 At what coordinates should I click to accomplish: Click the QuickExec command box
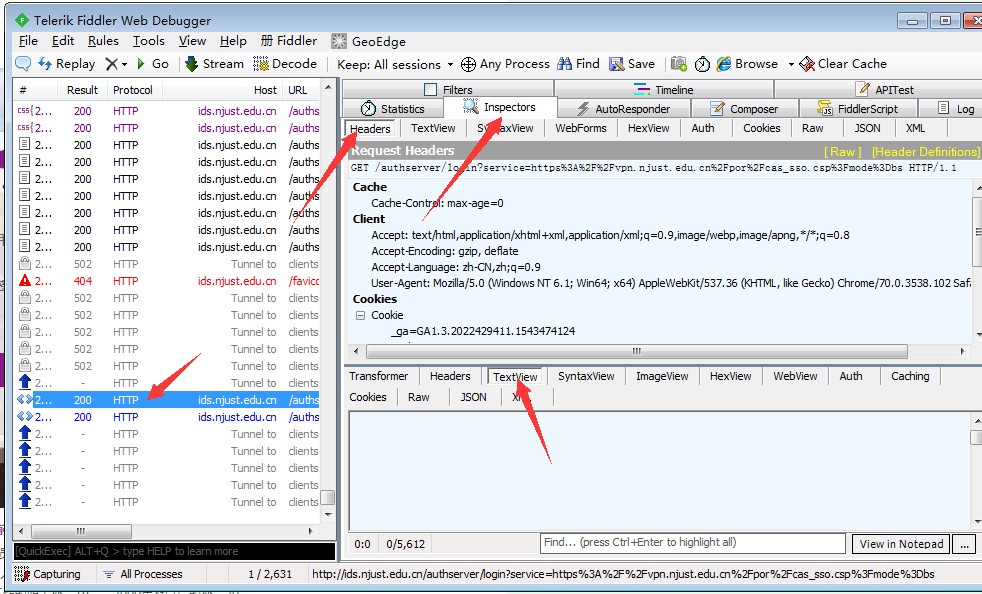pos(174,551)
